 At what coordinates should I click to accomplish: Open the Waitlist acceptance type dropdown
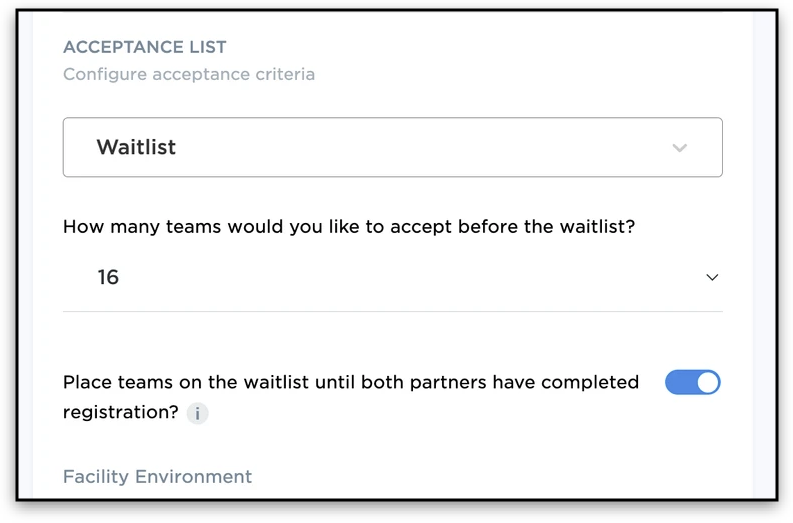pyautogui.click(x=392, y=147)
